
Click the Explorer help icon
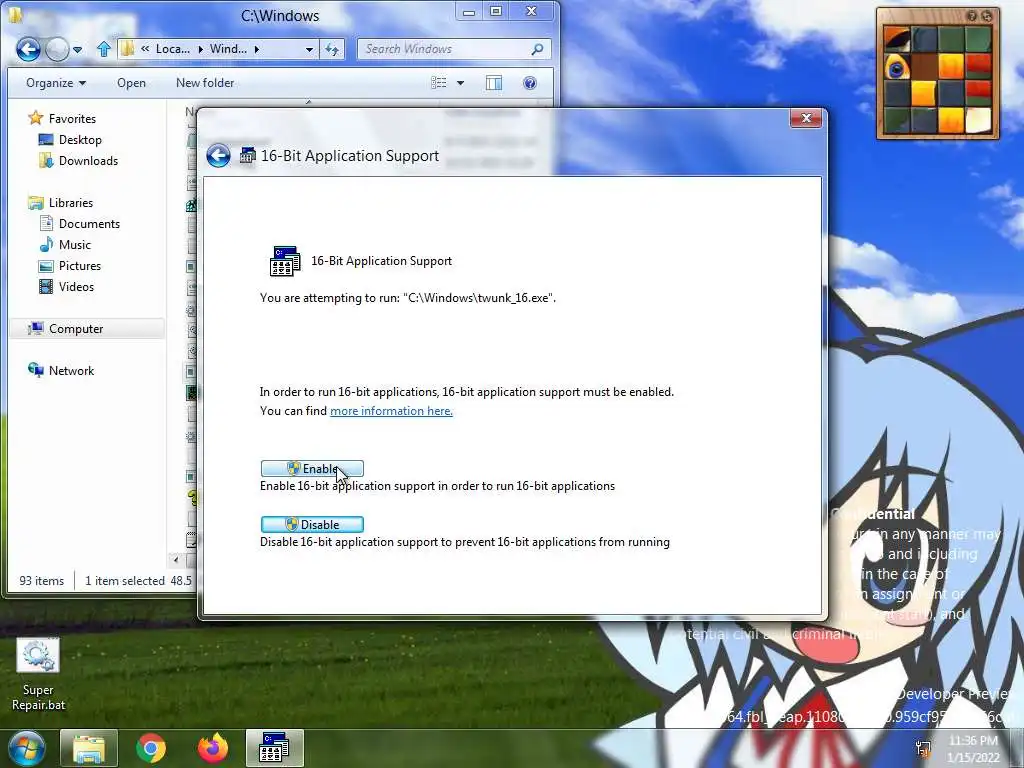coord(530,83)
